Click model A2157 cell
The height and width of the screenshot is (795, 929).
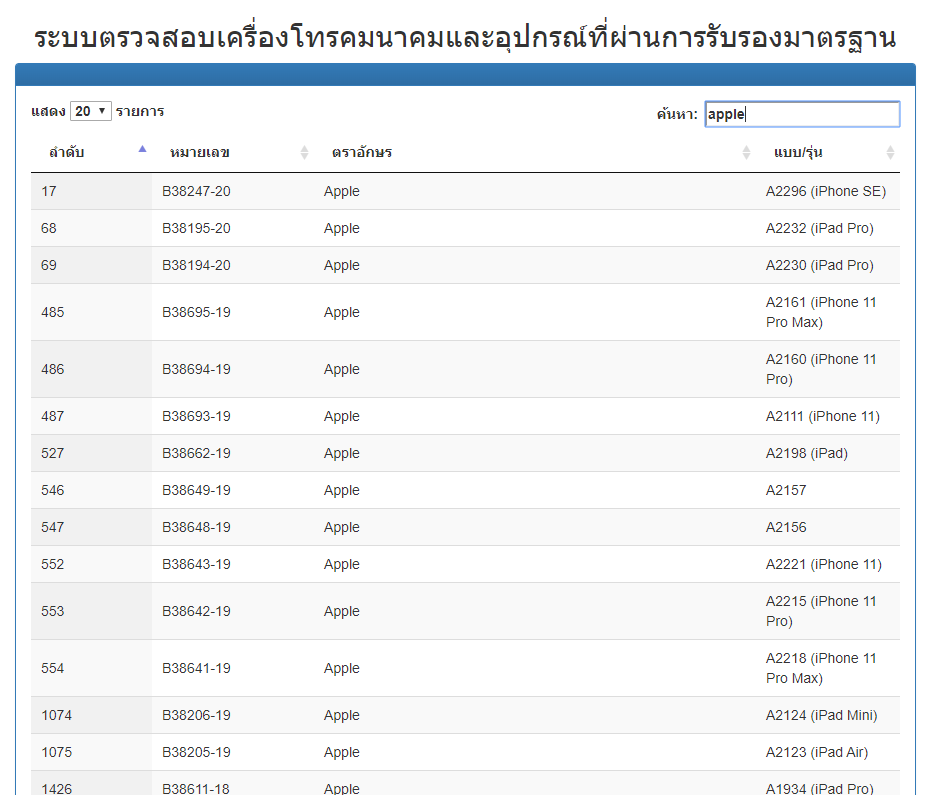(x=786, y=490)
